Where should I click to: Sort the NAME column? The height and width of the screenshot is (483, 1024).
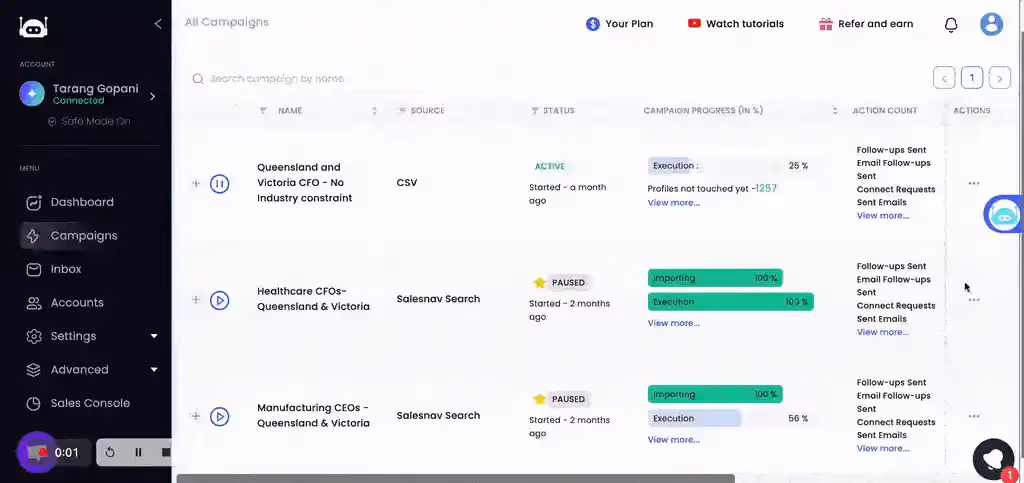coord(374,111)
